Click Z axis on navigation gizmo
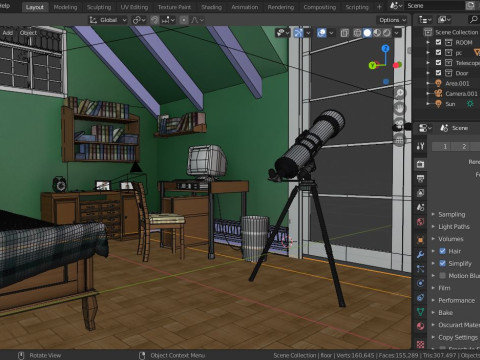Viewport: 480px width, 360px height. (x=385, y=49)
